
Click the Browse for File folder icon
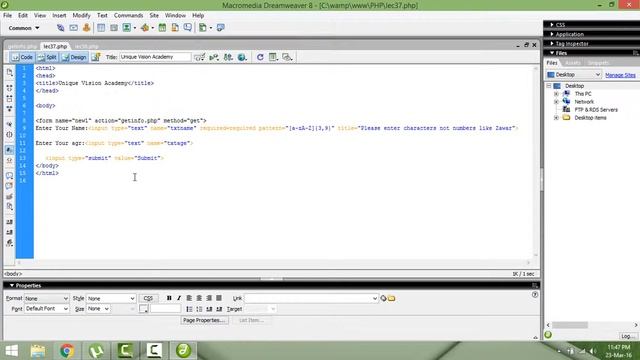tap(392, 298)
